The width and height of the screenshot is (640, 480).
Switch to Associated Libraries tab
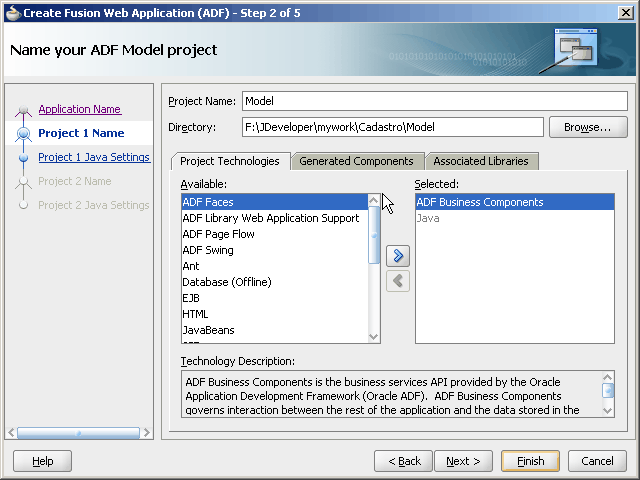click(481, 161)
